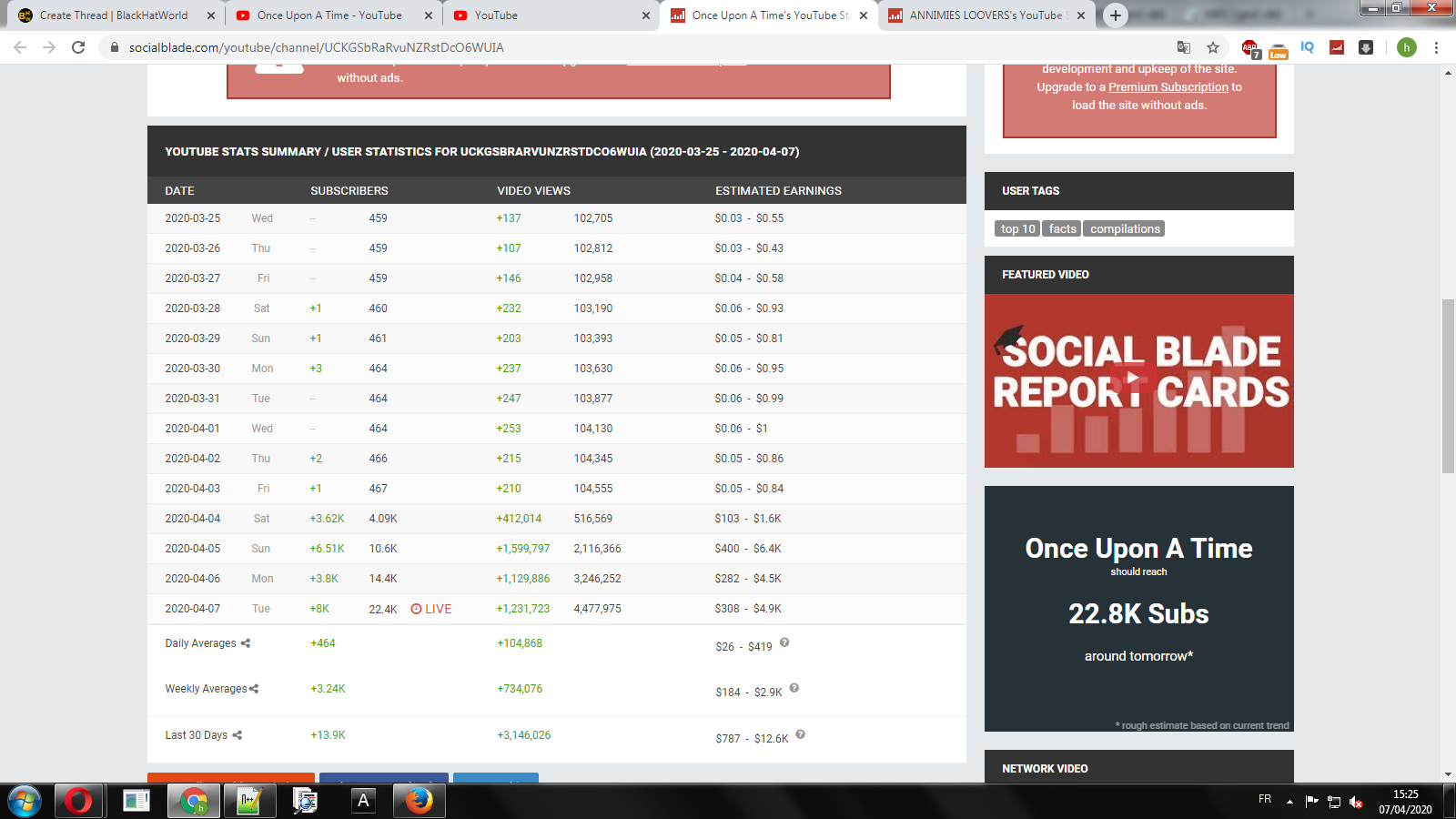The height and width of the screenshot is (819, 1456).
Task: Go back to the previous page
Action: [x=20, y=47]
